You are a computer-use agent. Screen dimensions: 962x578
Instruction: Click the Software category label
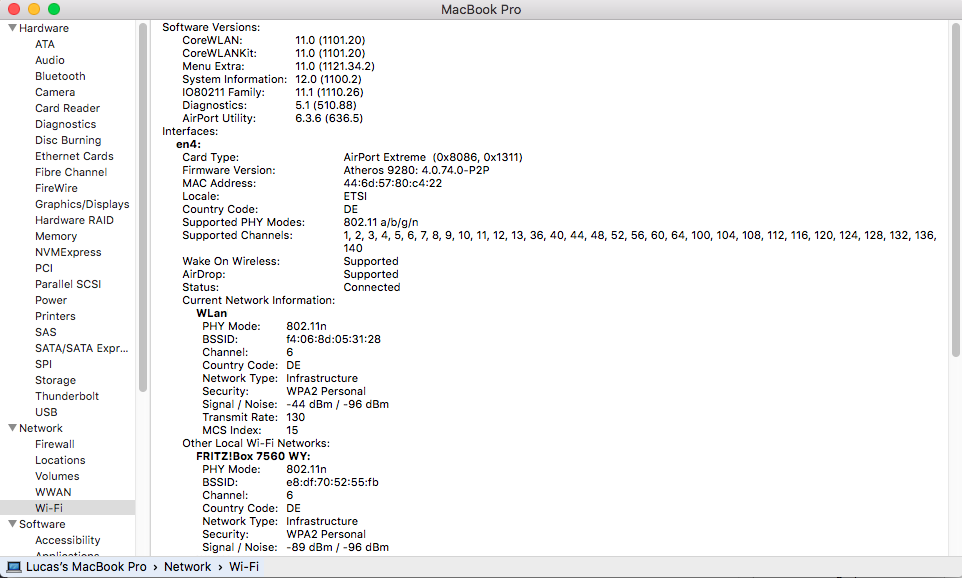(42, 524)
